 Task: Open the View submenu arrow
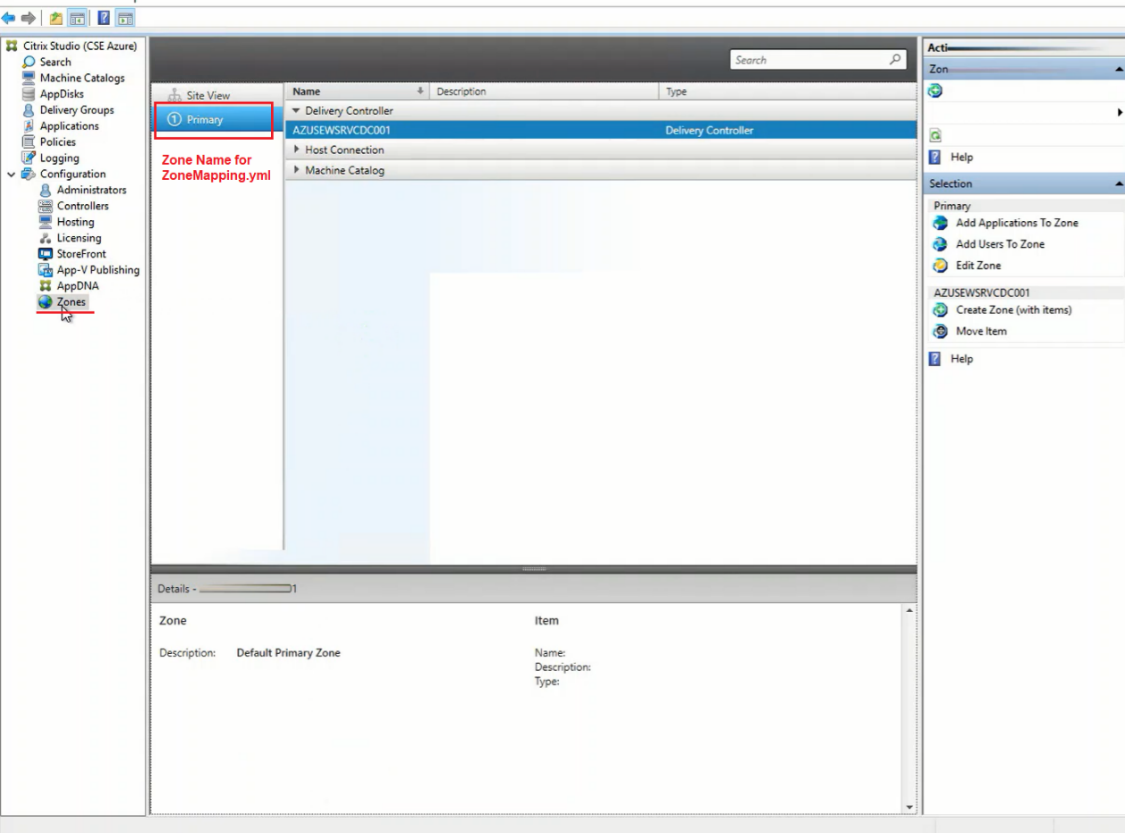click(x=1119, y=112)
